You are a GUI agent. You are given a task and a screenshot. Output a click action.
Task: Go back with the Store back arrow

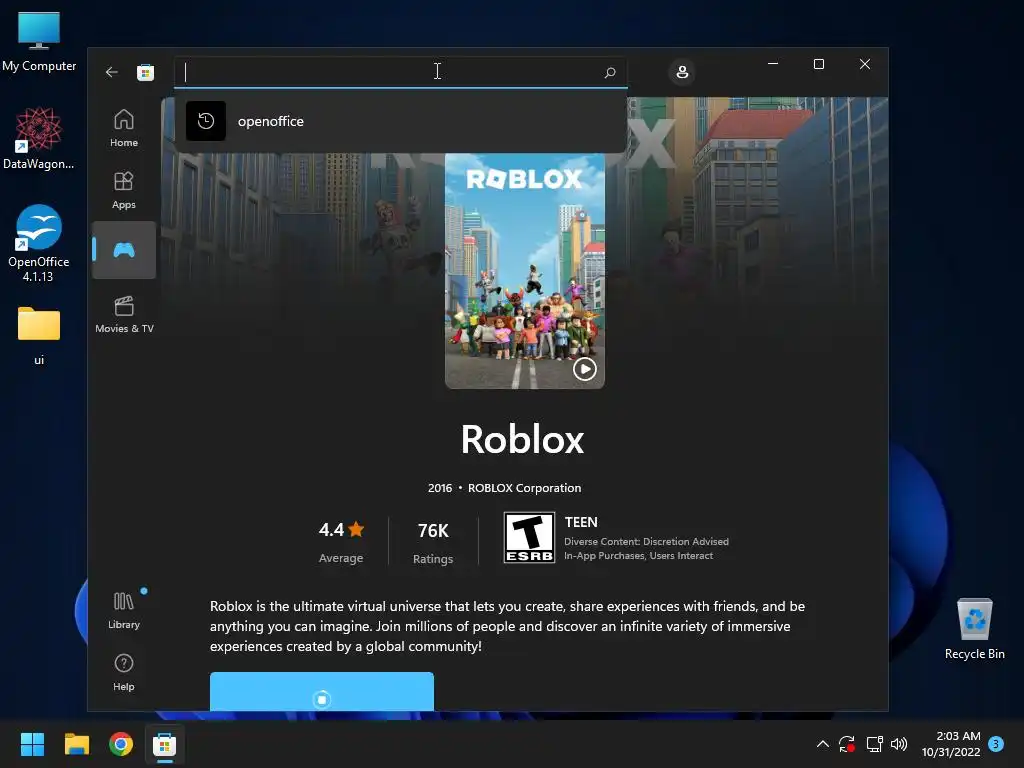click(112, 72)
